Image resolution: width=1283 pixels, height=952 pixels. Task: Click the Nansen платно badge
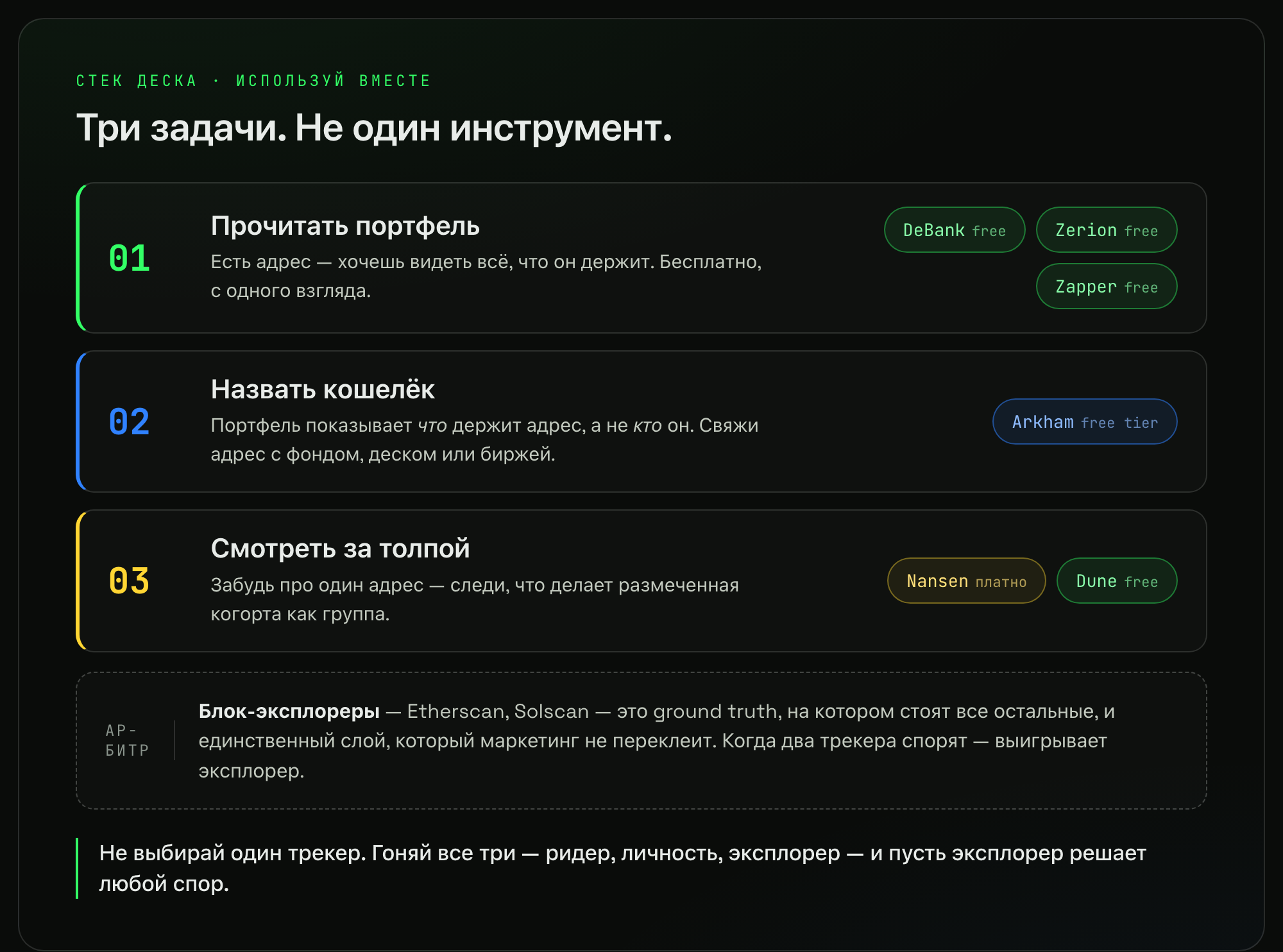(967, 581)
